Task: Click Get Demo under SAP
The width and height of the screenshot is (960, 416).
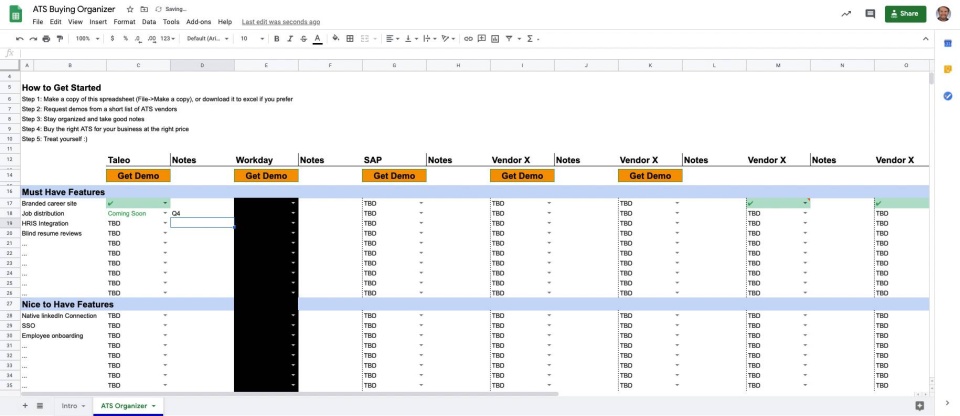Action: 394,176
